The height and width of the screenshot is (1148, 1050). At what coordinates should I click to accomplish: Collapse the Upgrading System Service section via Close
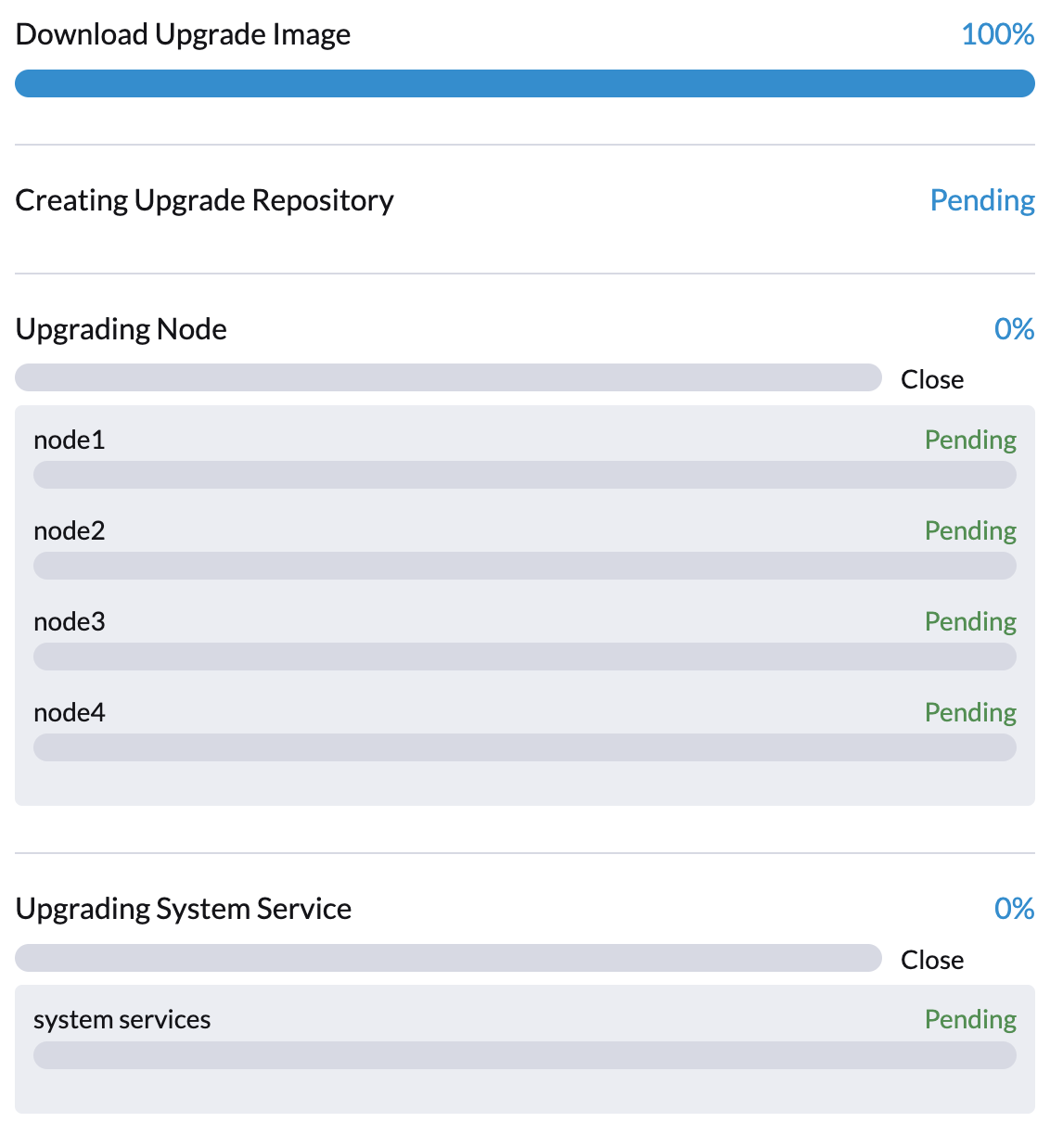point(931,960)
